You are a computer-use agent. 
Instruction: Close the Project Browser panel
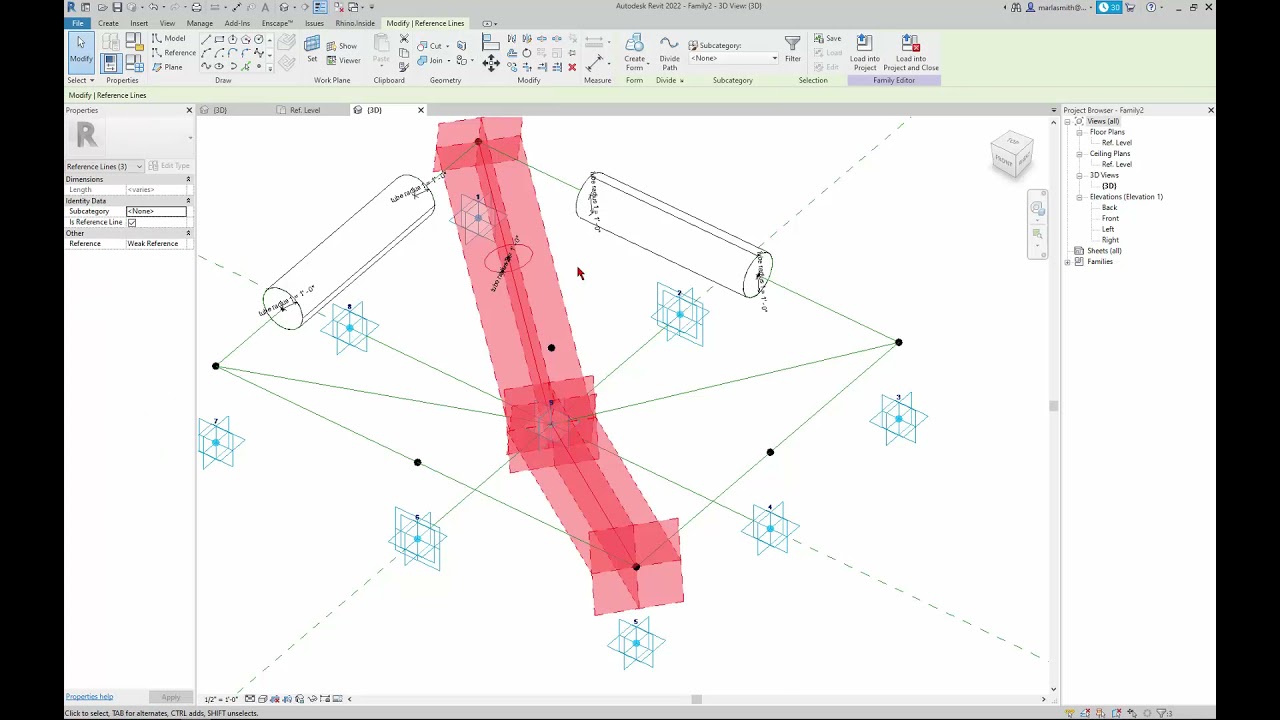1211,110
